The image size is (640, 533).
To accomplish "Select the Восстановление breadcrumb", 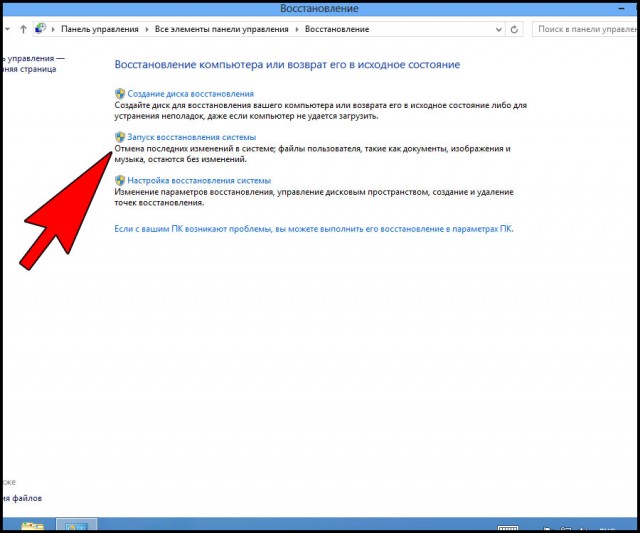I will [x=337, y=29].
